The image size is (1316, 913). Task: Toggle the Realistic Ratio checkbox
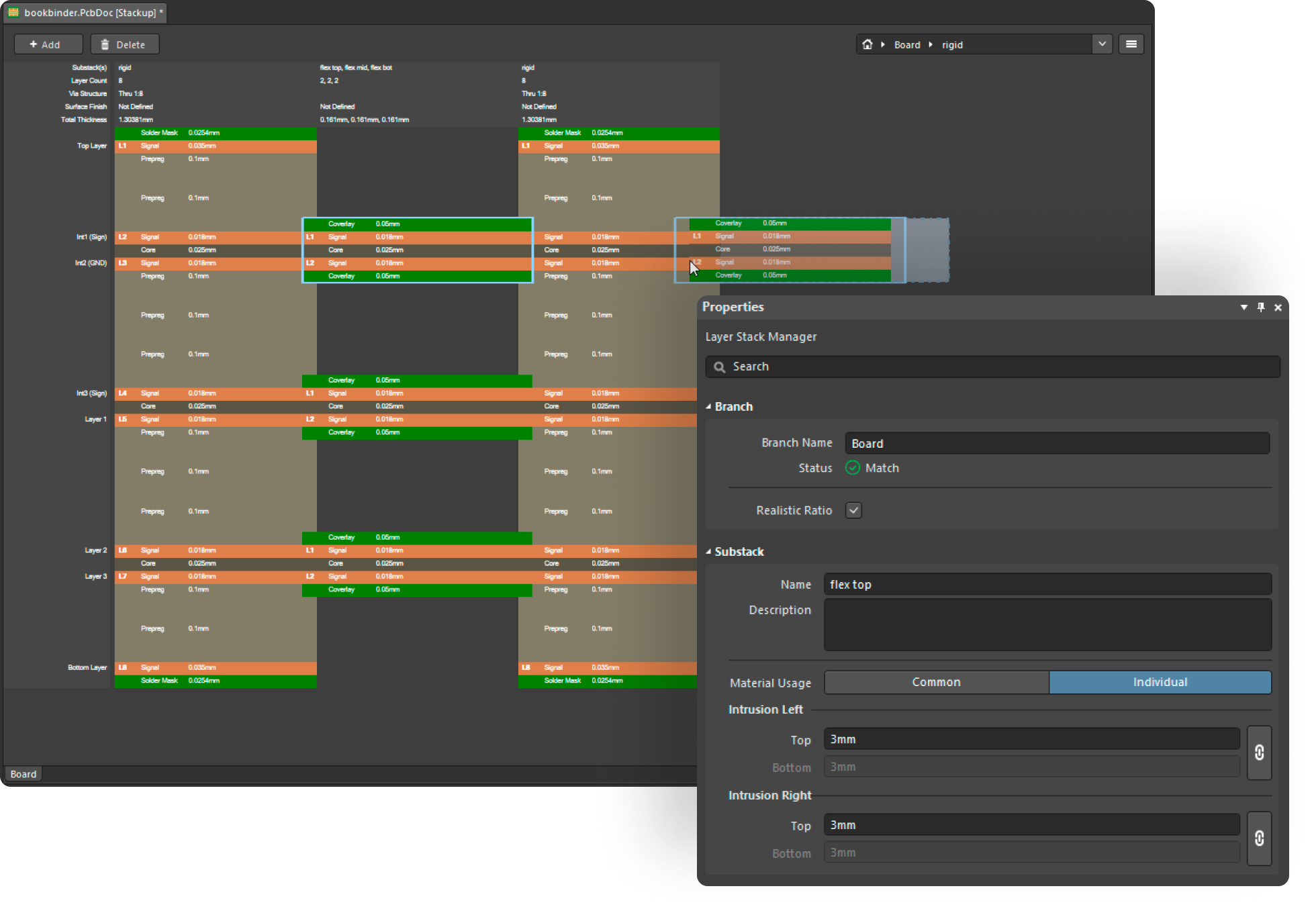853,510
